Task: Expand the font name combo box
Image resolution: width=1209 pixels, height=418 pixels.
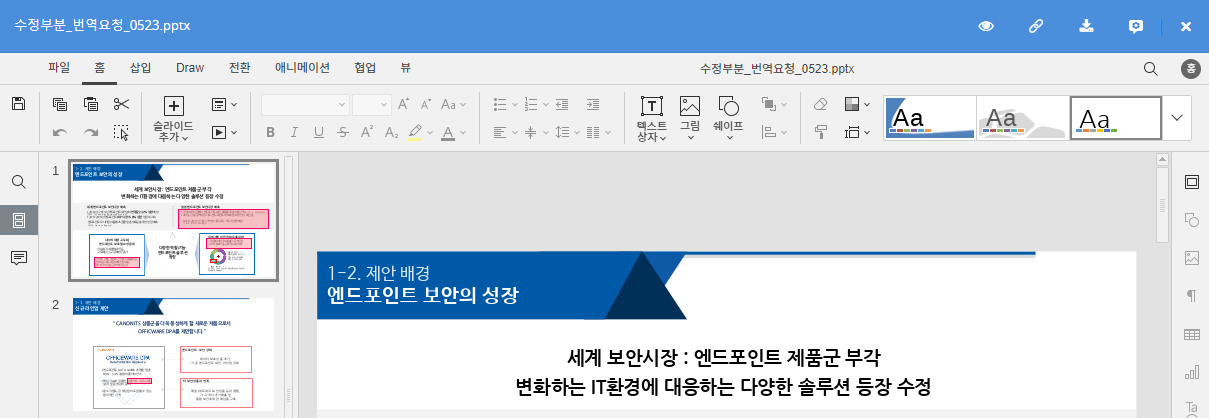Action: pos(342,104)
